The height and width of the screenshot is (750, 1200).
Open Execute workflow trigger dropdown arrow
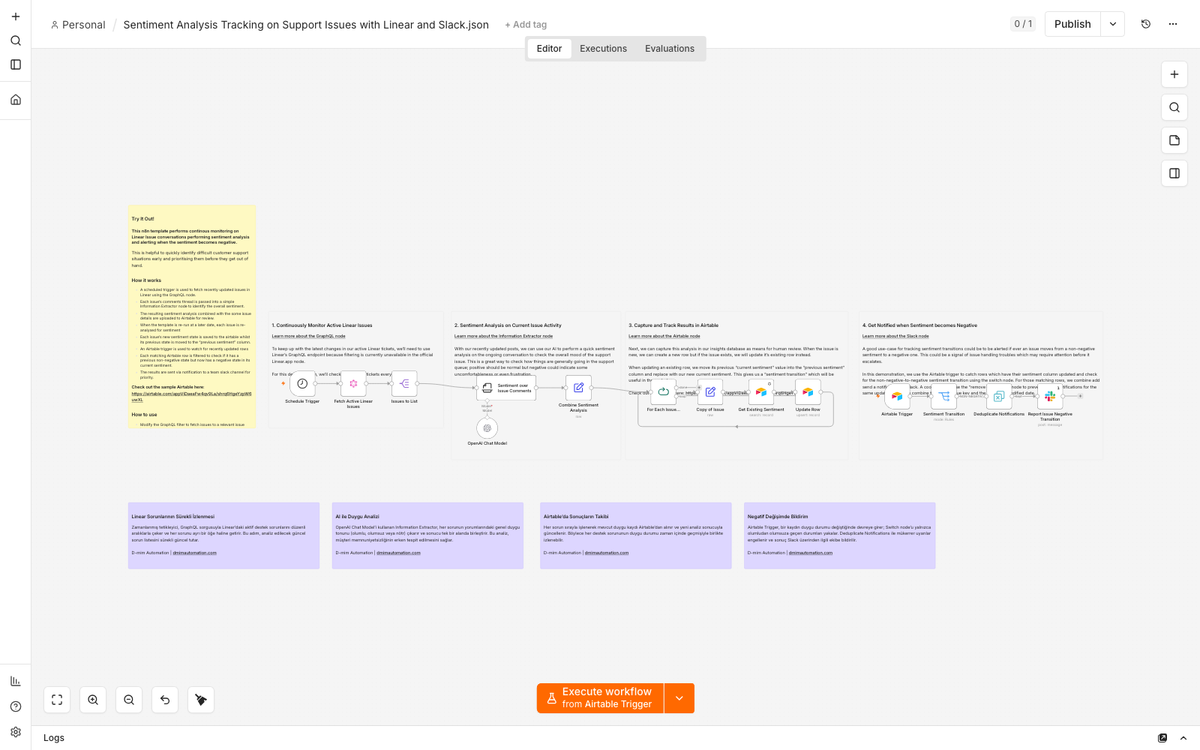point(679,698)
